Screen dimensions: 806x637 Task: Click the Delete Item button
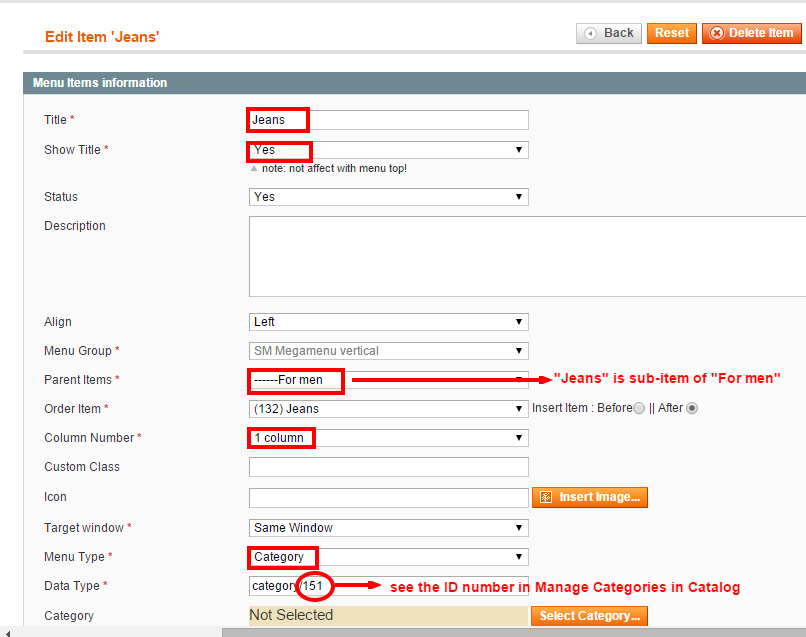pos(752,33)
